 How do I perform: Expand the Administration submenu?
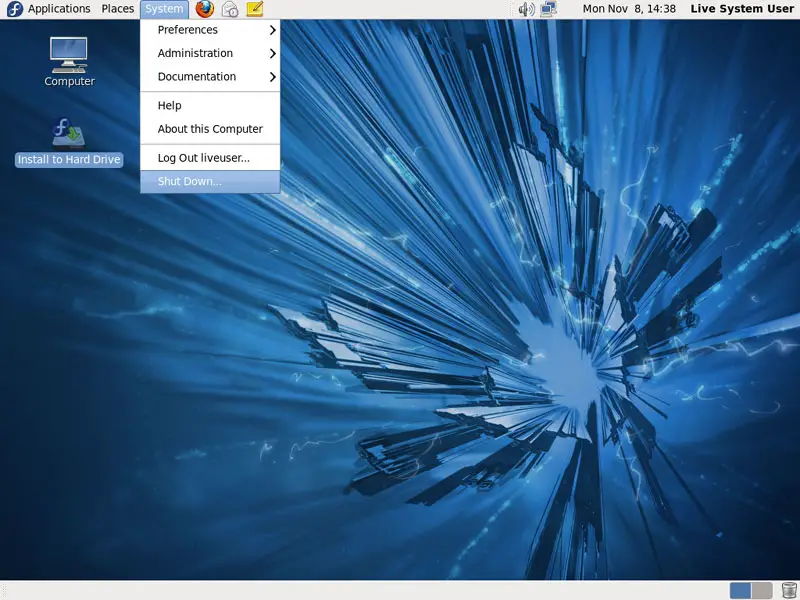pyautogui.click(x=210, y=54)
